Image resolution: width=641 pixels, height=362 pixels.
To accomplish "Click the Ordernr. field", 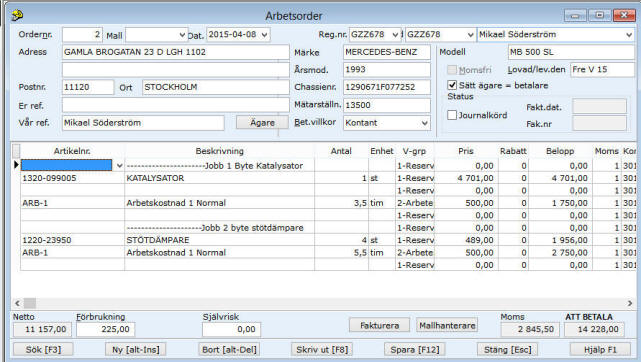I will pos(82,35).
